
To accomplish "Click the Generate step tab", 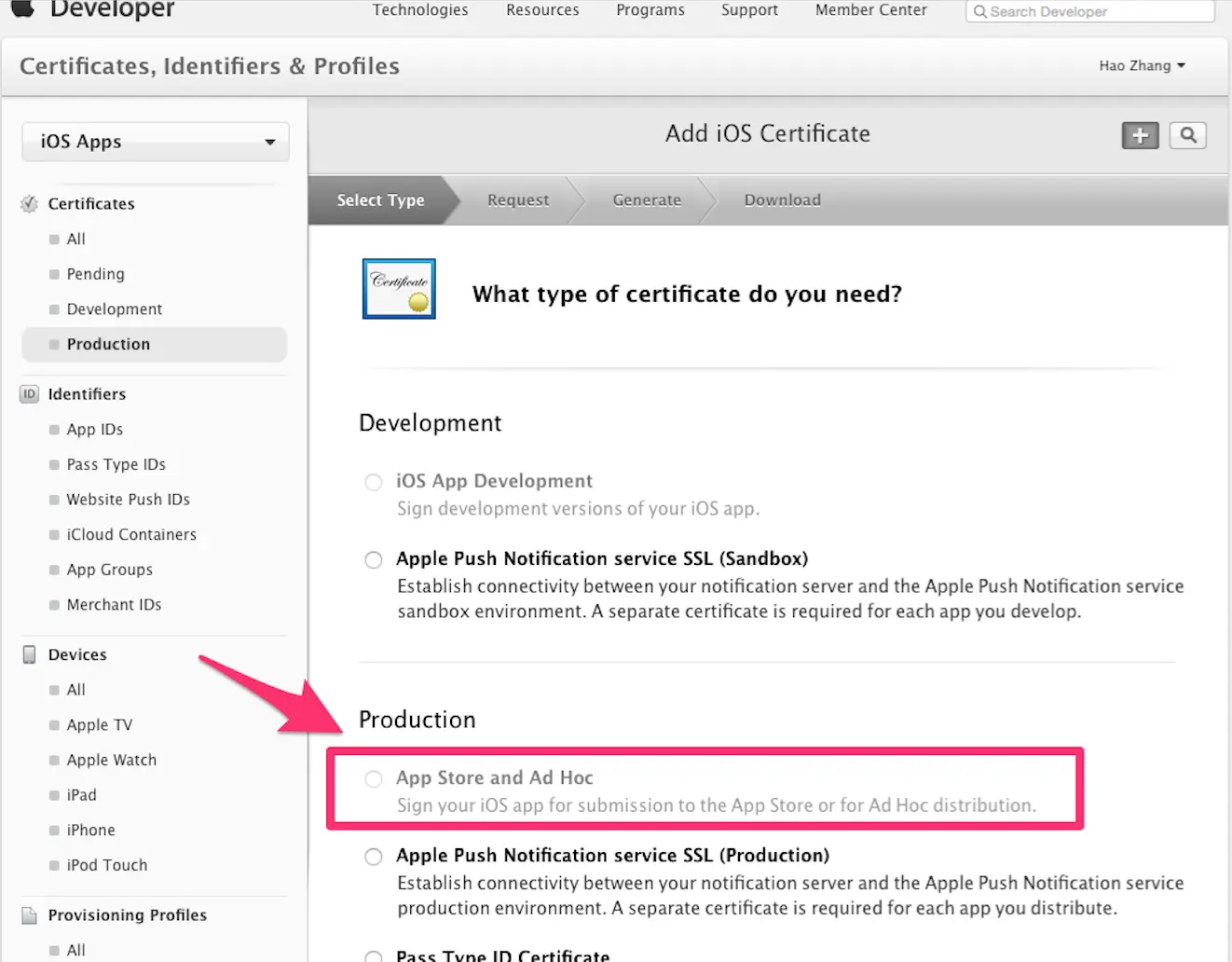I will coord(647,199).
